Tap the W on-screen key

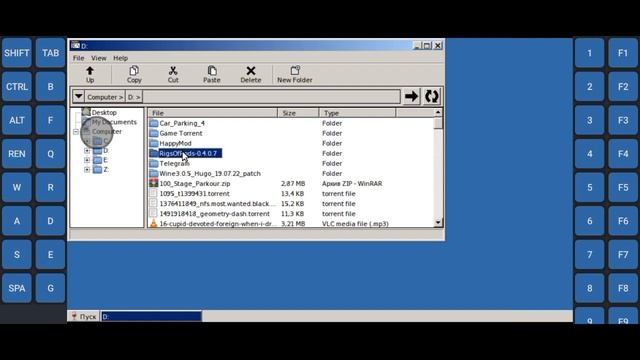[17, 187]
